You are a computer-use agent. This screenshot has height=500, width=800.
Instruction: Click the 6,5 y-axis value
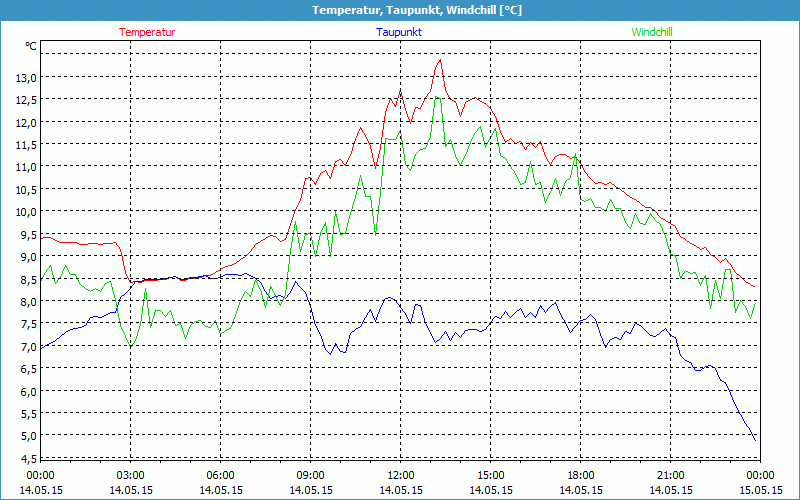click(28, 368)
